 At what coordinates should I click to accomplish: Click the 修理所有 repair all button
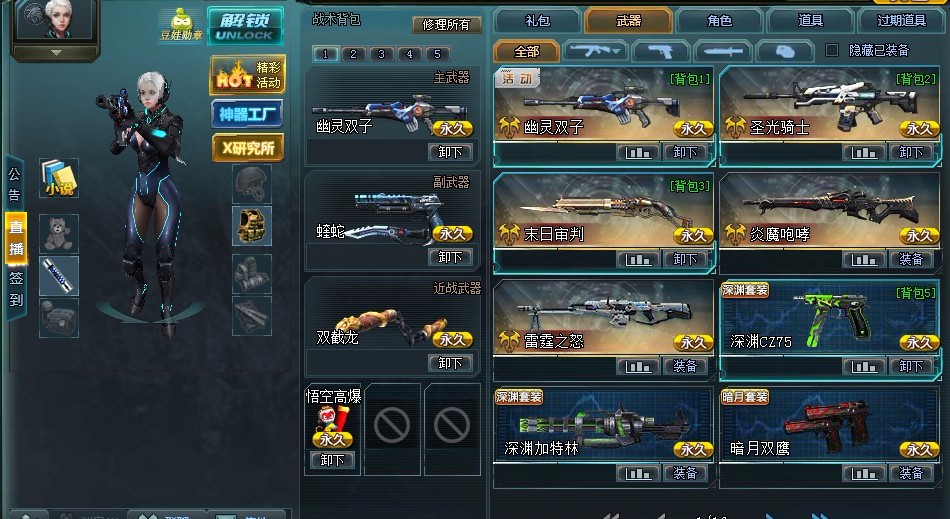(447, 25)
